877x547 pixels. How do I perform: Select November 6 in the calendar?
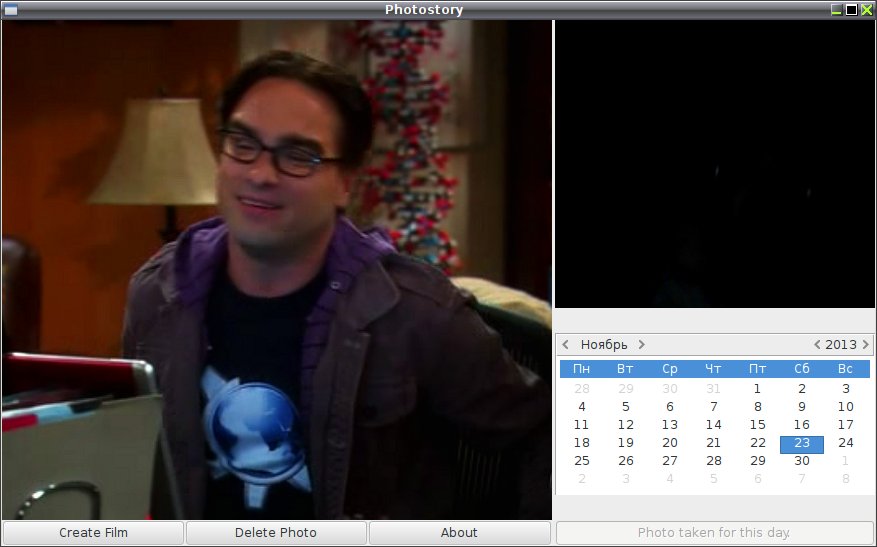click(669, 407)
